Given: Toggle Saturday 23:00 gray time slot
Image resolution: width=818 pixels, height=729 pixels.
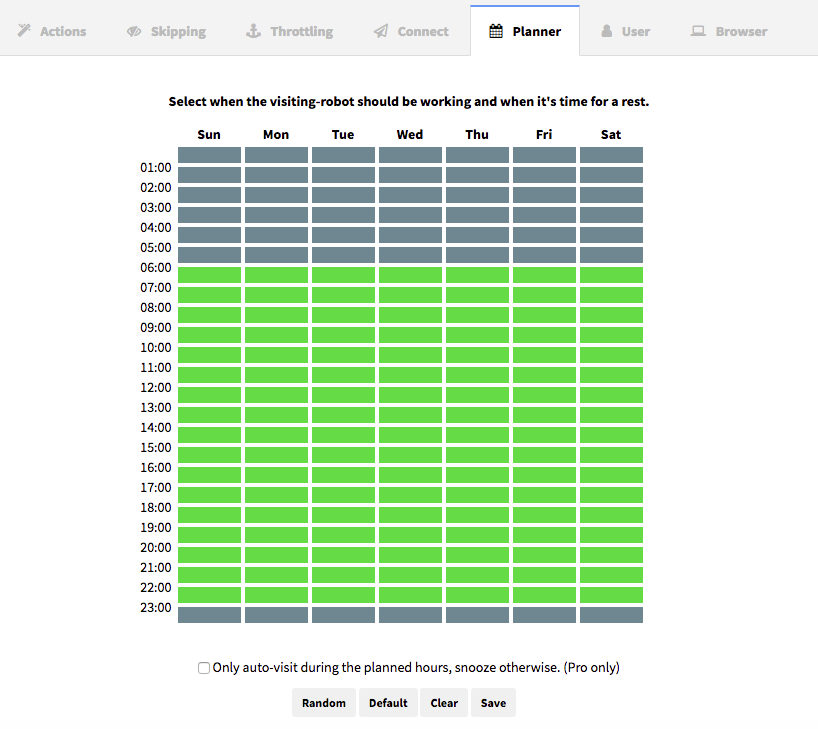Looking at the screenshot, I should click(x=611, y=615).
